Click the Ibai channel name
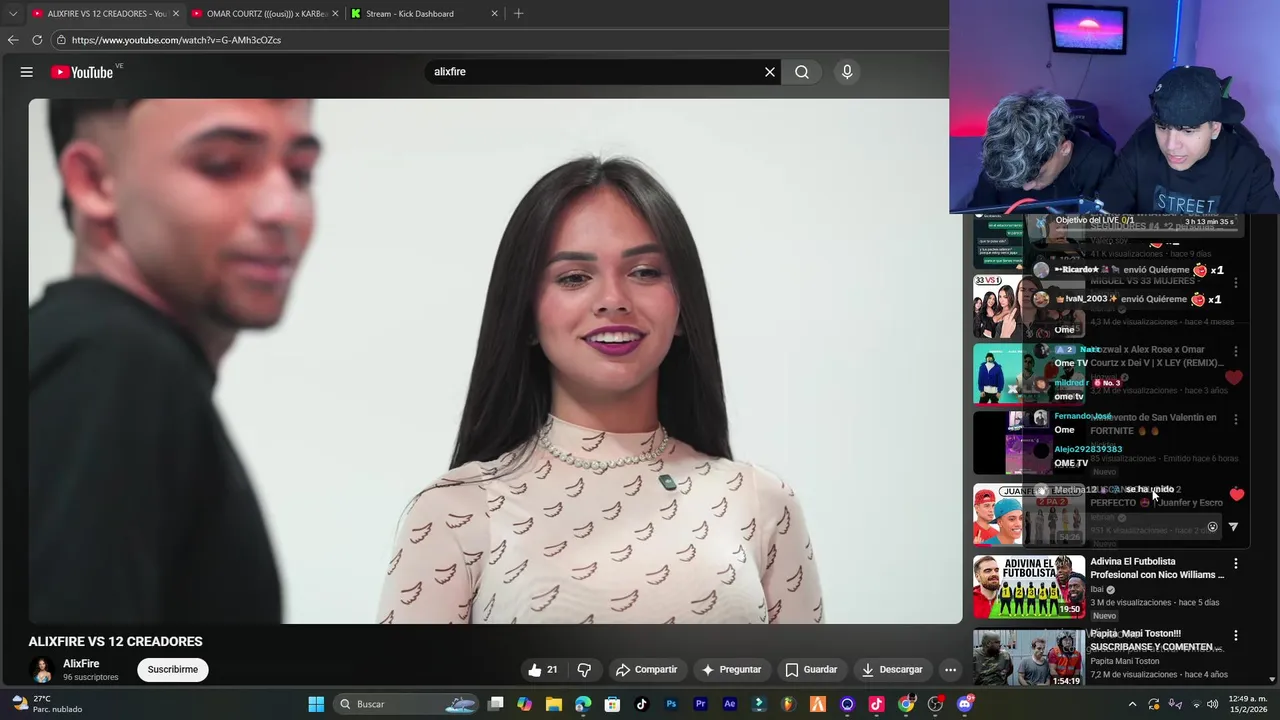1280x720 pixels. (1097, 590)
